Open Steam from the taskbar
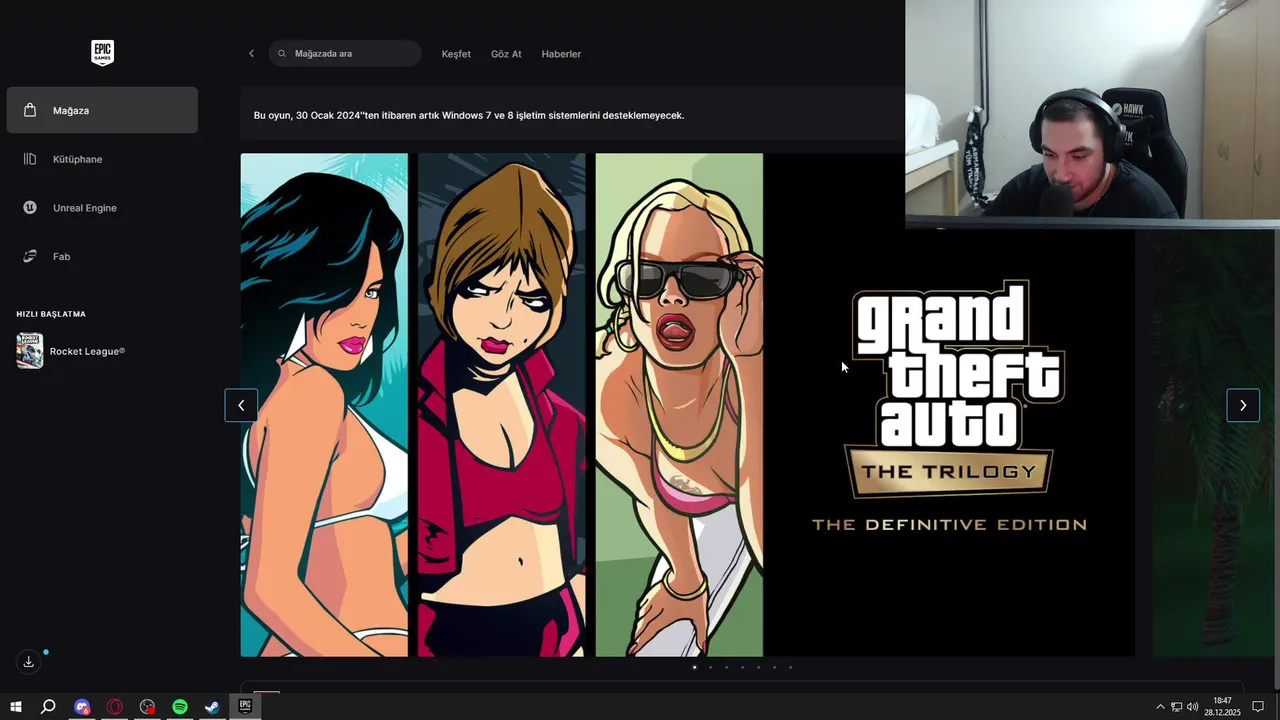Image resolution: width=1280 pixels, height=720 pixels. (x=212, y=707)
